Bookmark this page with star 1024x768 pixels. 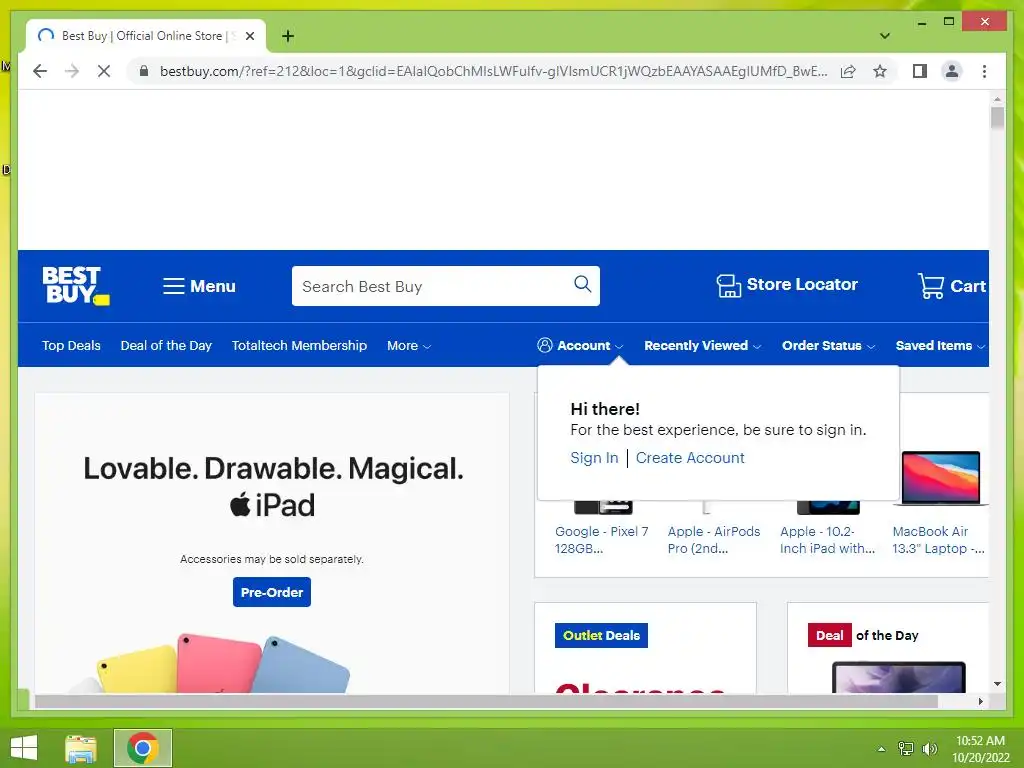(x=880, y=71)
